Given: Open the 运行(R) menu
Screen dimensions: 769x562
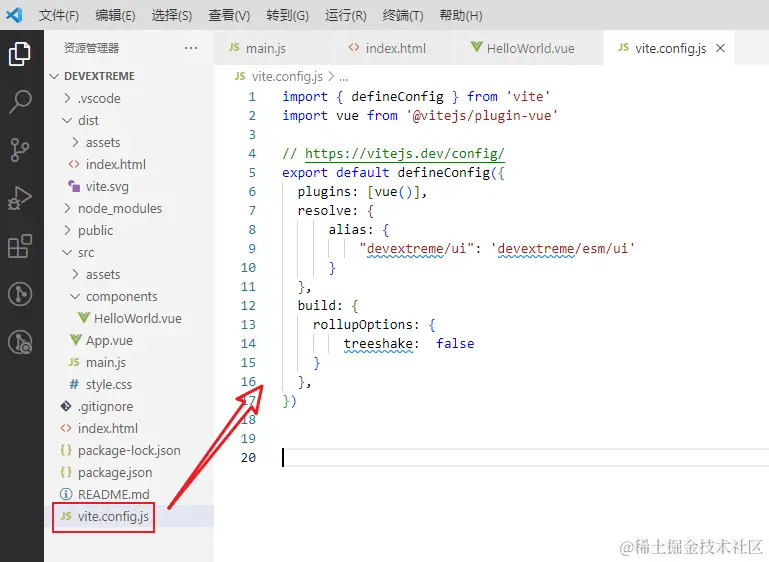Looking at the screenshot, I should tap(345, 16).
